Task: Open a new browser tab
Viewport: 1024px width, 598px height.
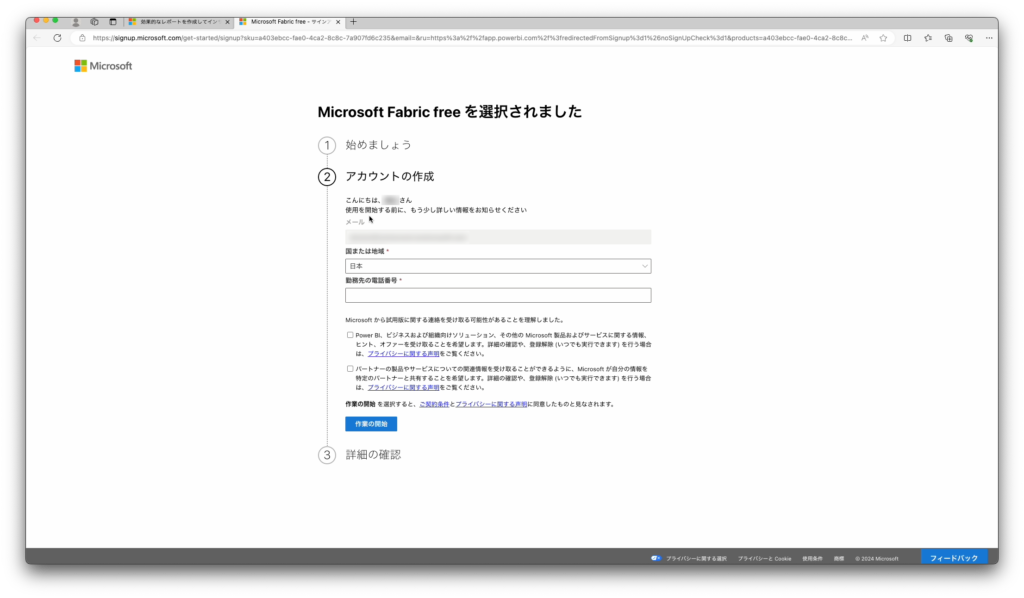Action: [354, 21]
